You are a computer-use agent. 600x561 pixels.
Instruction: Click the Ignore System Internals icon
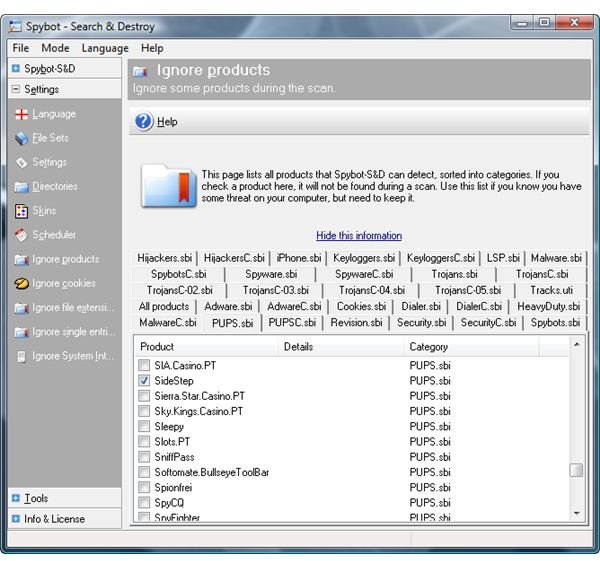21,356
